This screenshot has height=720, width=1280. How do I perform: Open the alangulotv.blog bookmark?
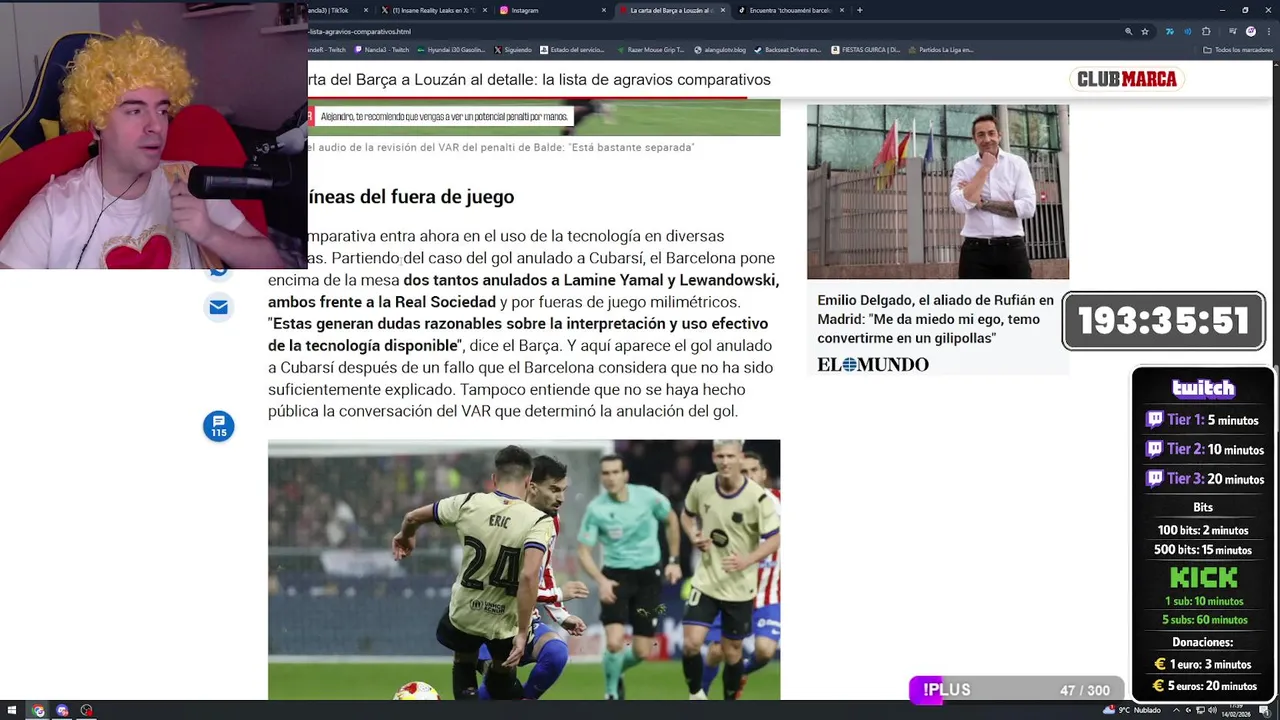pyautogui.click(x=720, y=49)
